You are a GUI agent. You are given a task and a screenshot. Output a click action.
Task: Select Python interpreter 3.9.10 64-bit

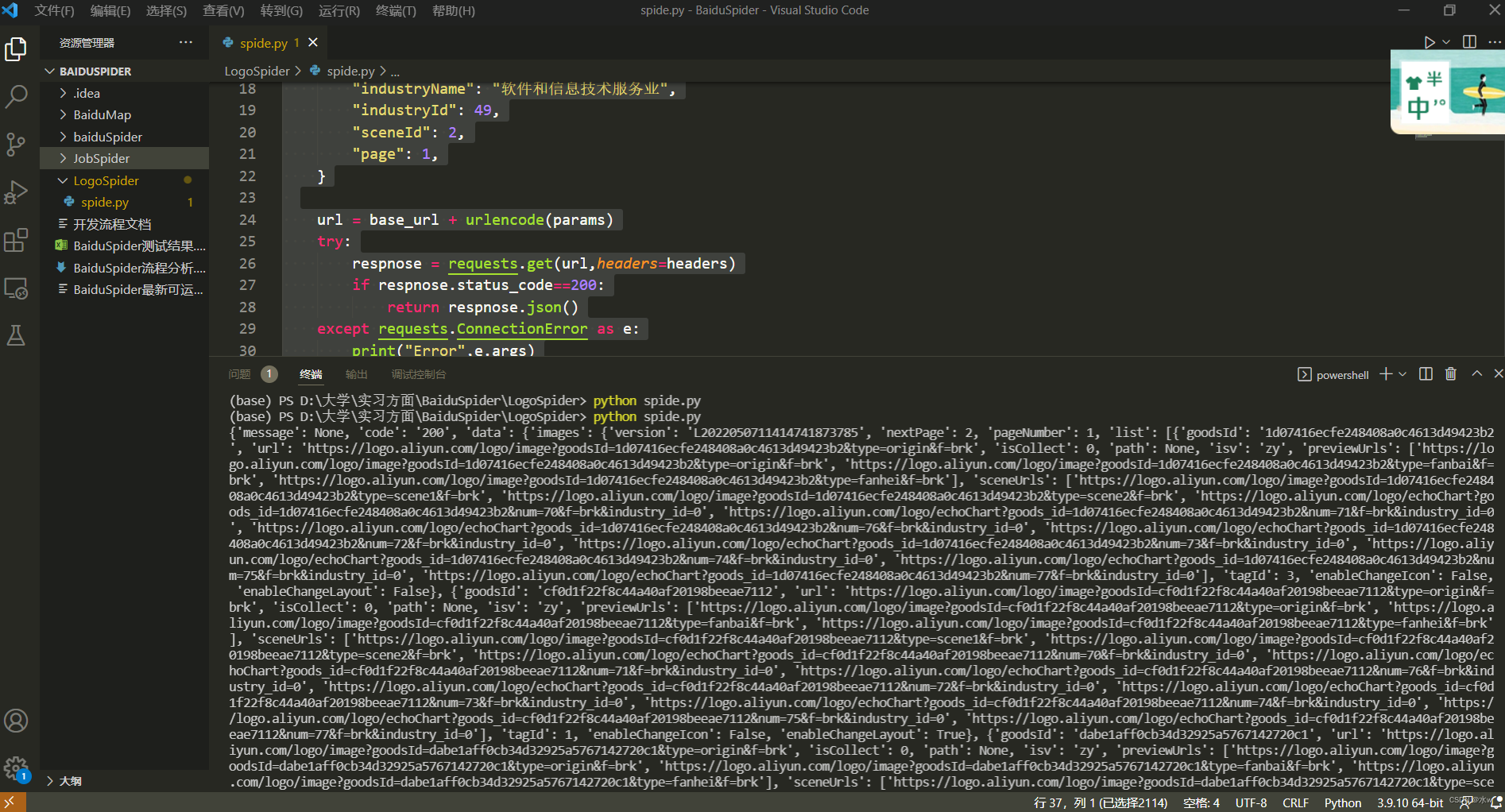pos(1410,803)
